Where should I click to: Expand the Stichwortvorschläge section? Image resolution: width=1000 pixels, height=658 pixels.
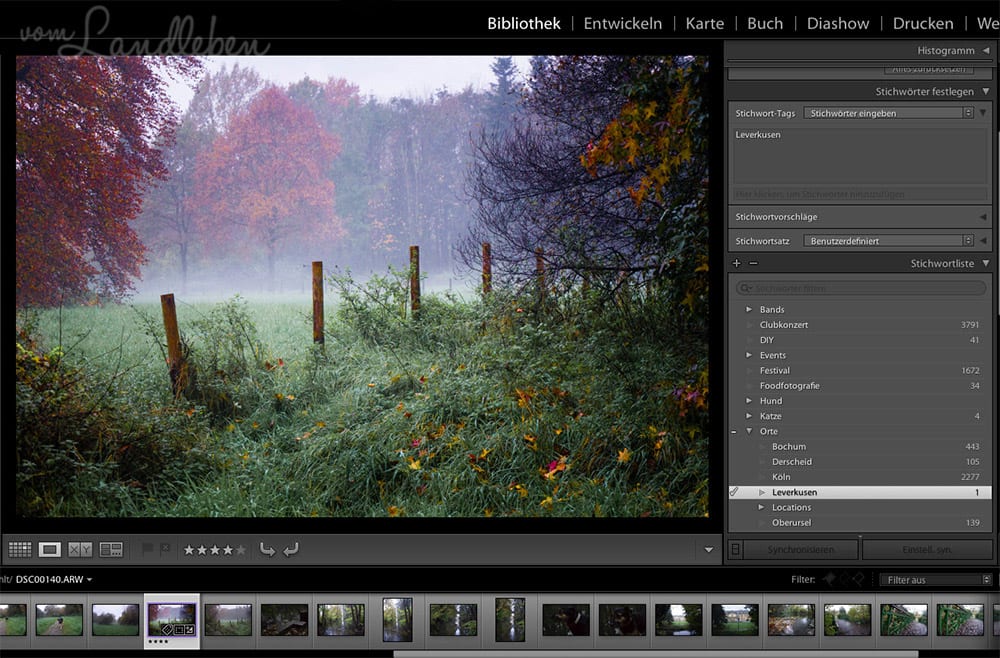(983, 217)
